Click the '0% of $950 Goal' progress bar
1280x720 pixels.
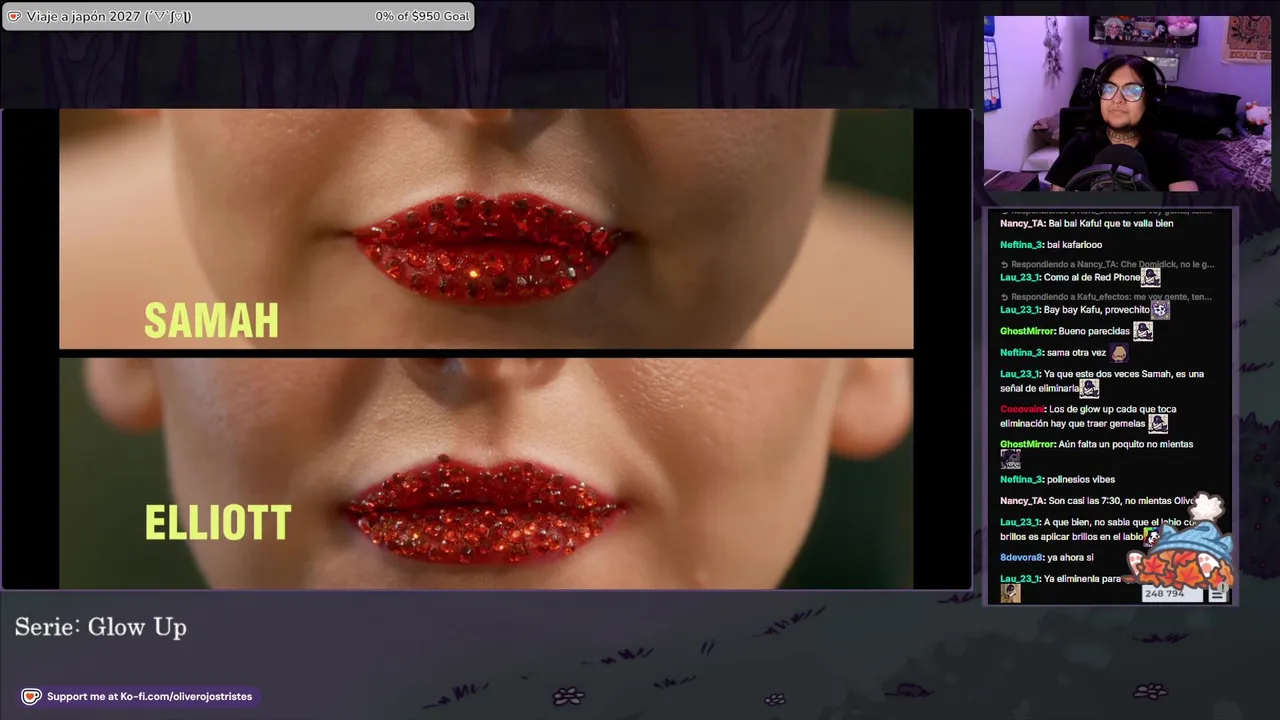pos(237,16)
